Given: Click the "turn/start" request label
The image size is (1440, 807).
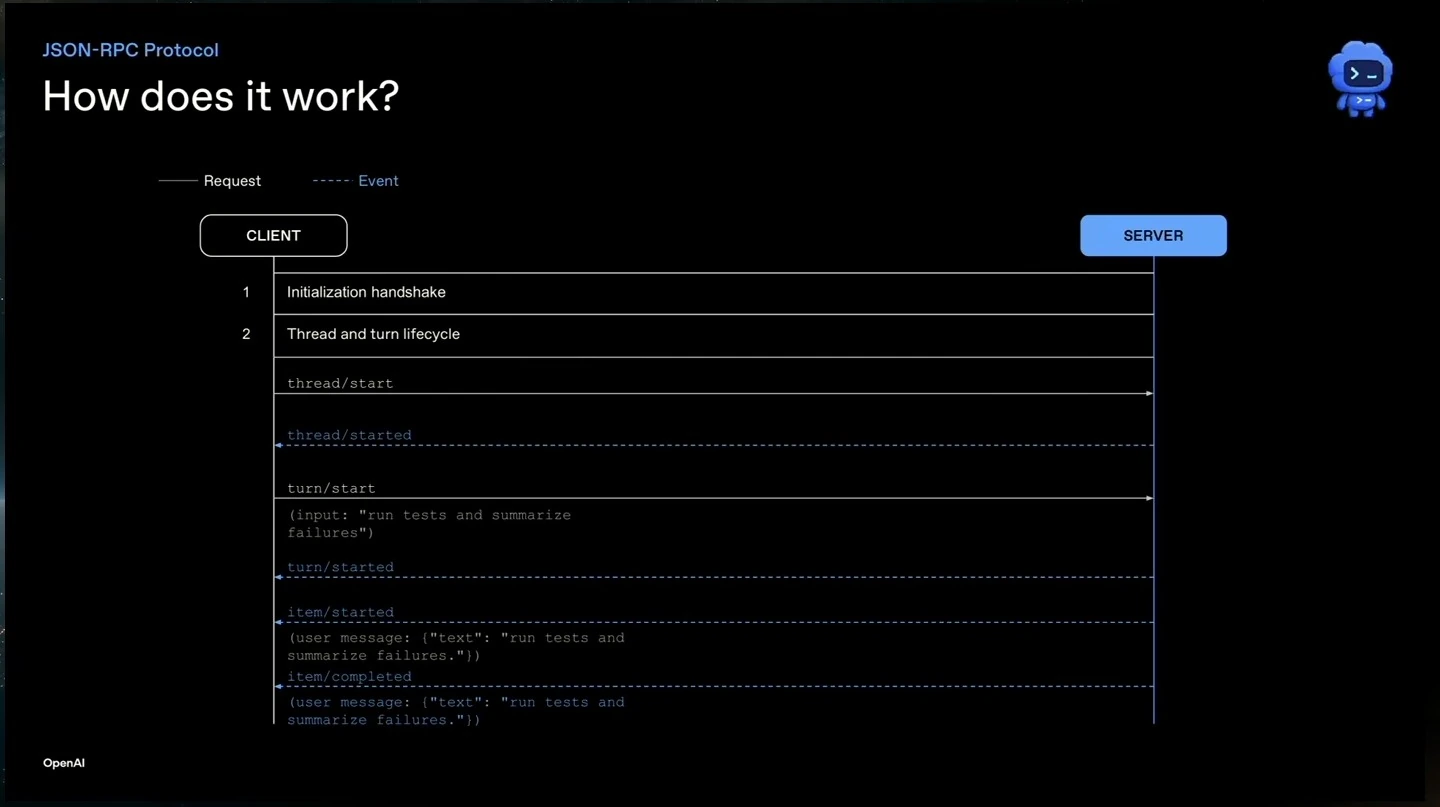Looking at the screenshot, I should 331,488.
